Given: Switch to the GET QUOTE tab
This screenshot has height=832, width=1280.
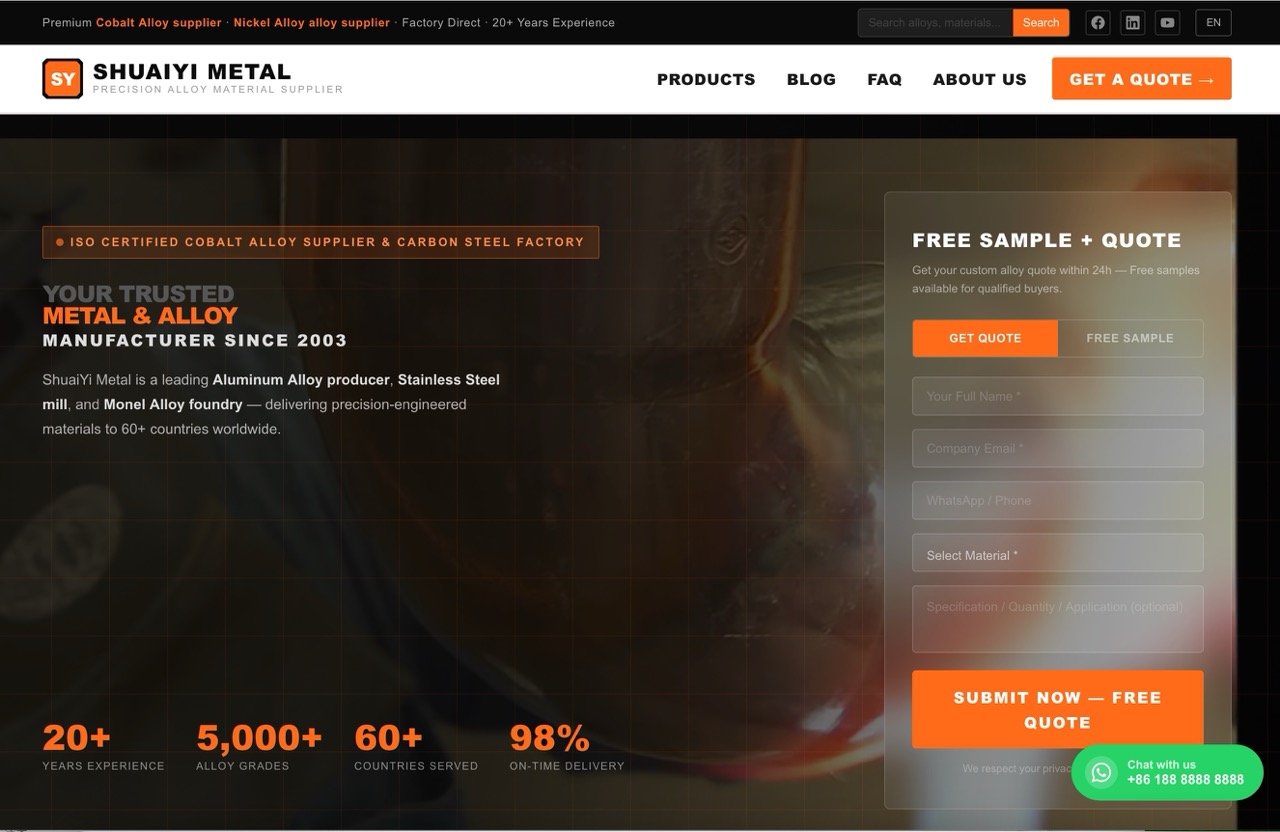Looking at the screenshot, I should click(985, 338).
